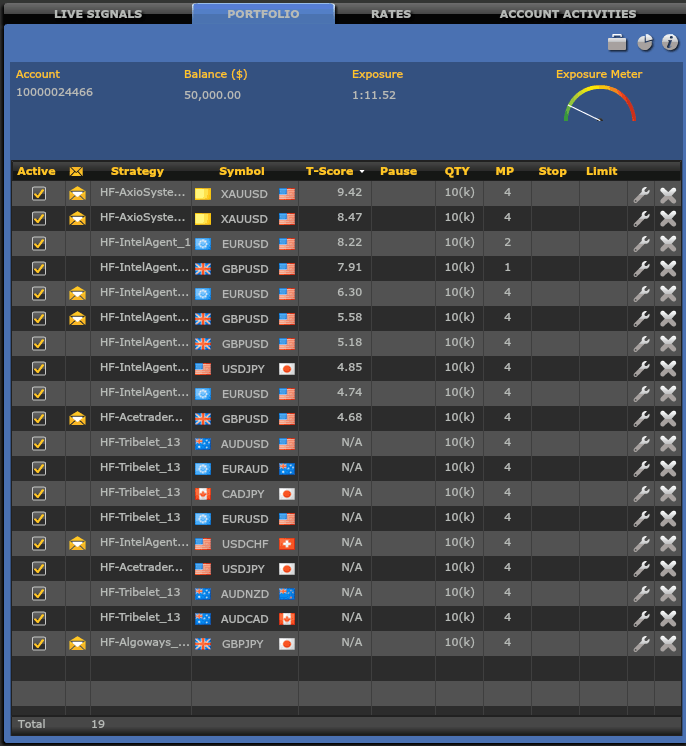686x746 pixels.
Task: Go to Account Activities tab
Action: click(x=568, y=14)
